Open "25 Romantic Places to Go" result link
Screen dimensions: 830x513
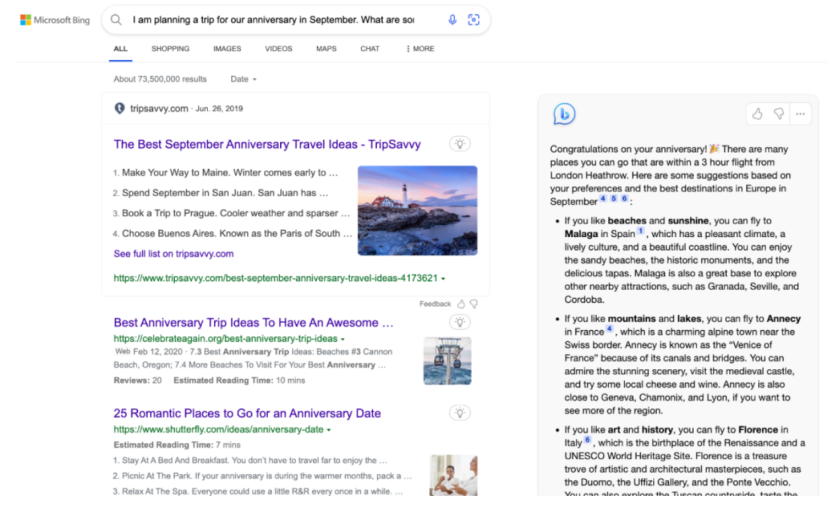247,413
